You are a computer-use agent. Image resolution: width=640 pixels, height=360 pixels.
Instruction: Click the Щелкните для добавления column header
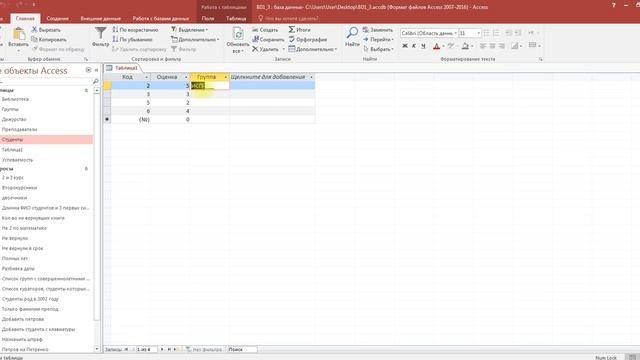pos(272,77)
